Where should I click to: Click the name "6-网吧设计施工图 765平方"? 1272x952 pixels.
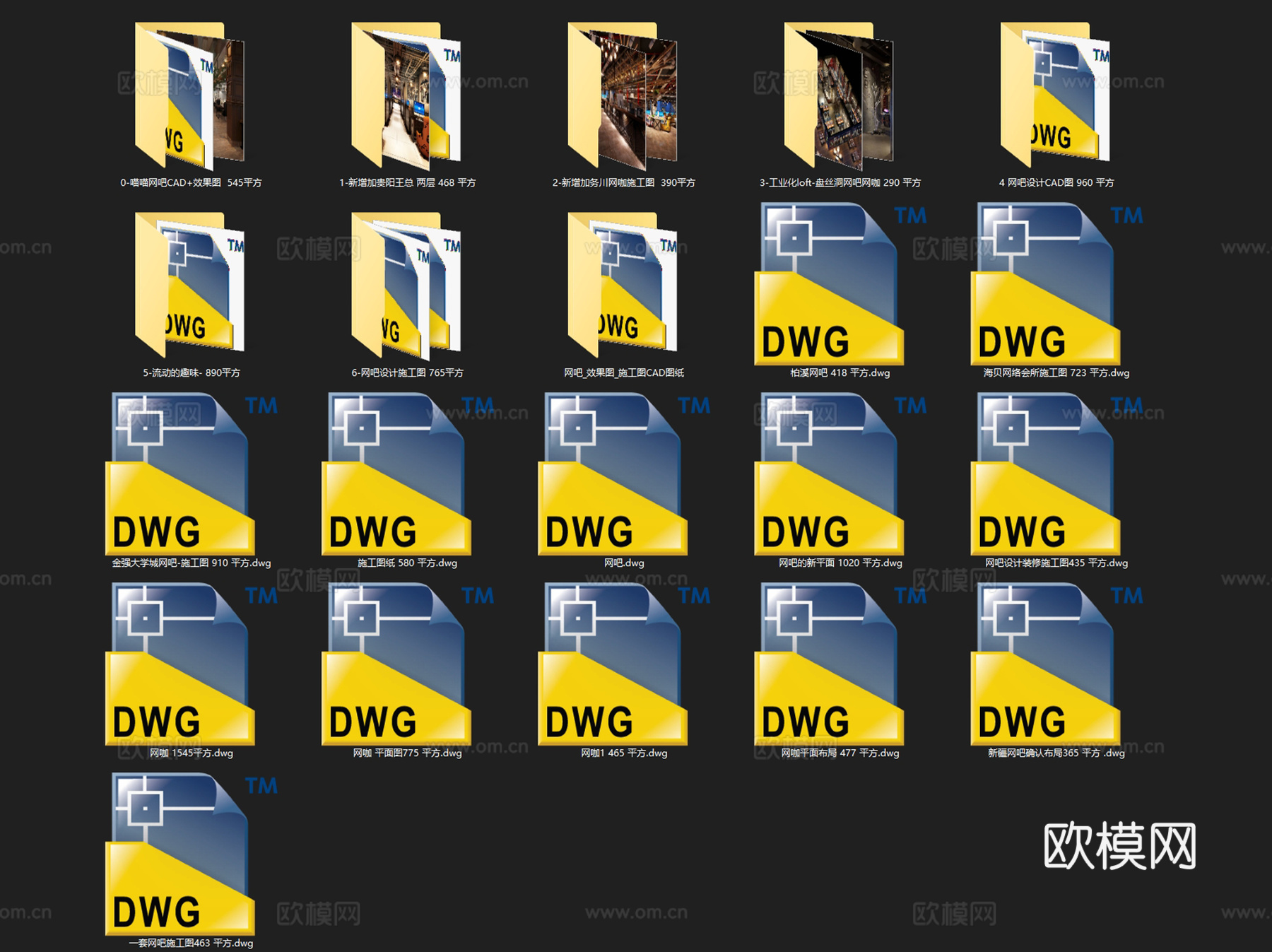pos(408,372)
